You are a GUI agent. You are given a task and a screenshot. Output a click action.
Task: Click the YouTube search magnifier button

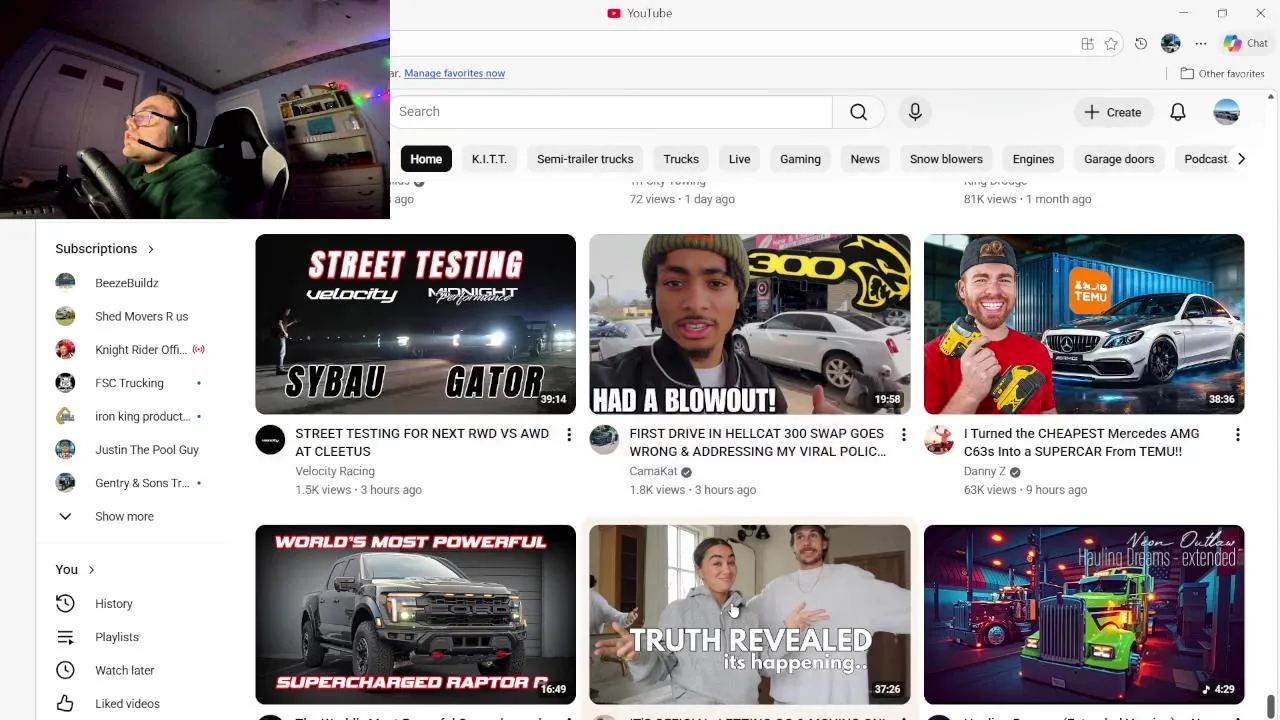[858, 112]
